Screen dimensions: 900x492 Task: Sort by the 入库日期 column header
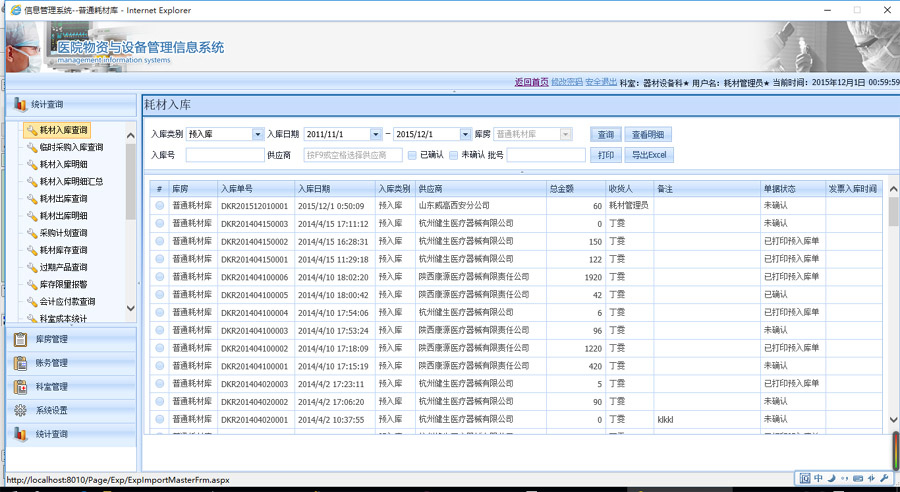[335, 188]
